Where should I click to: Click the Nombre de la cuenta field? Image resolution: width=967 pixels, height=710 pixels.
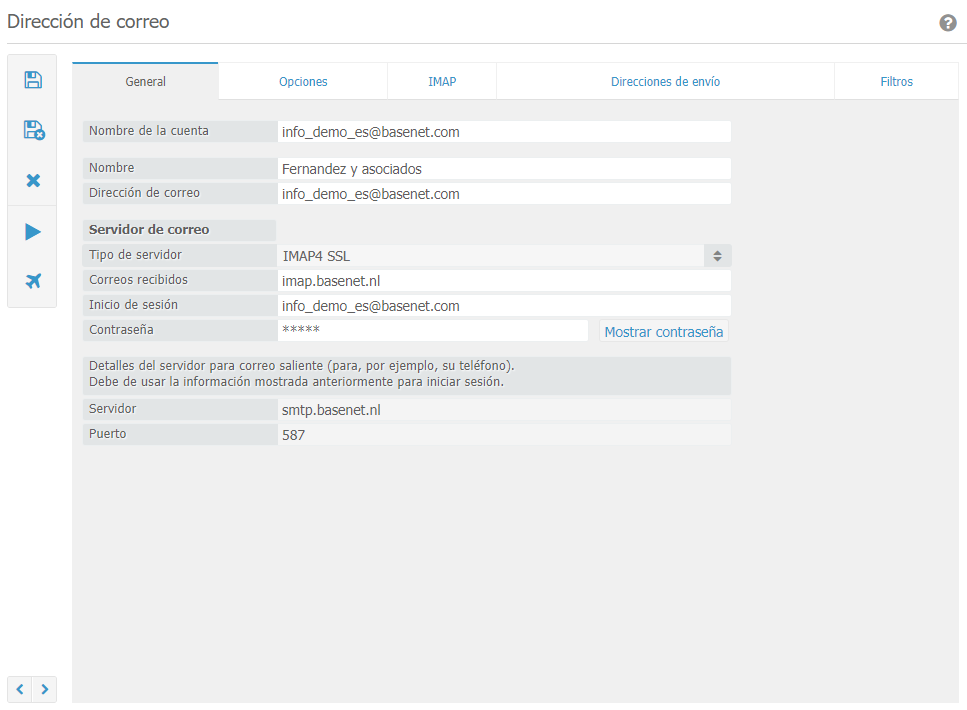click(505, 131)
